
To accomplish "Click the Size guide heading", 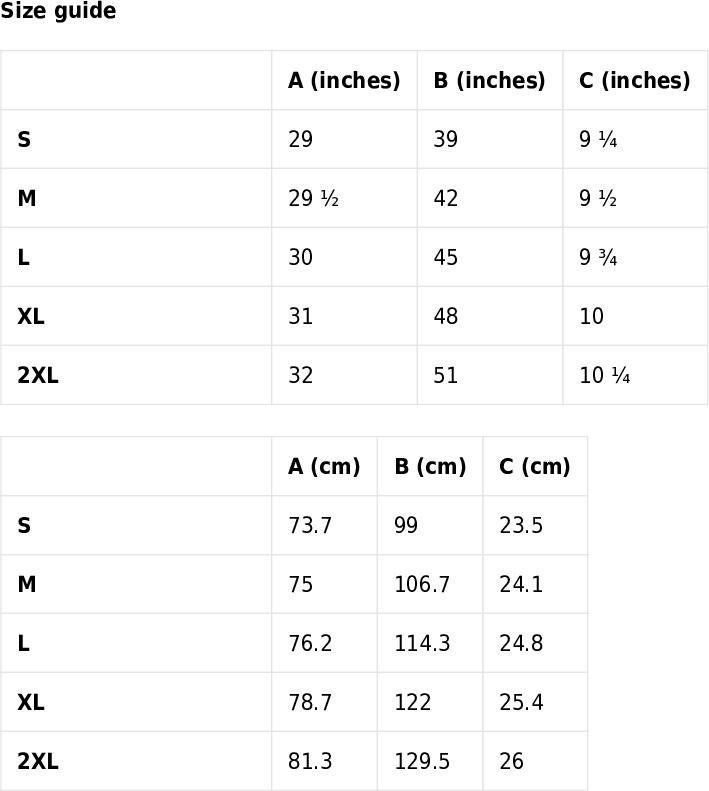I will point(58,11).
